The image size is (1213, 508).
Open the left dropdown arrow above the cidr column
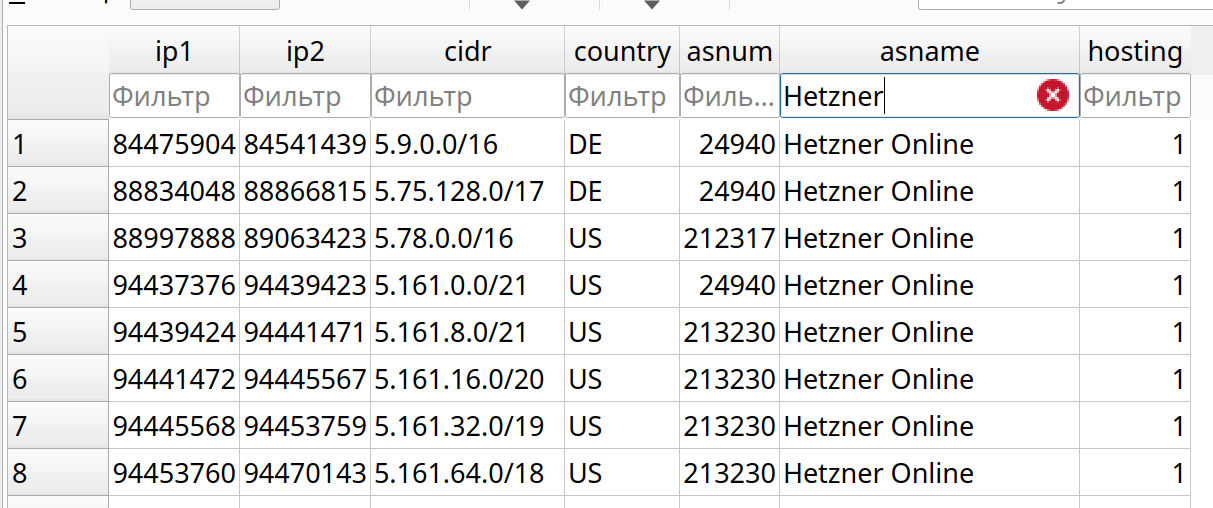coord(521,5)
